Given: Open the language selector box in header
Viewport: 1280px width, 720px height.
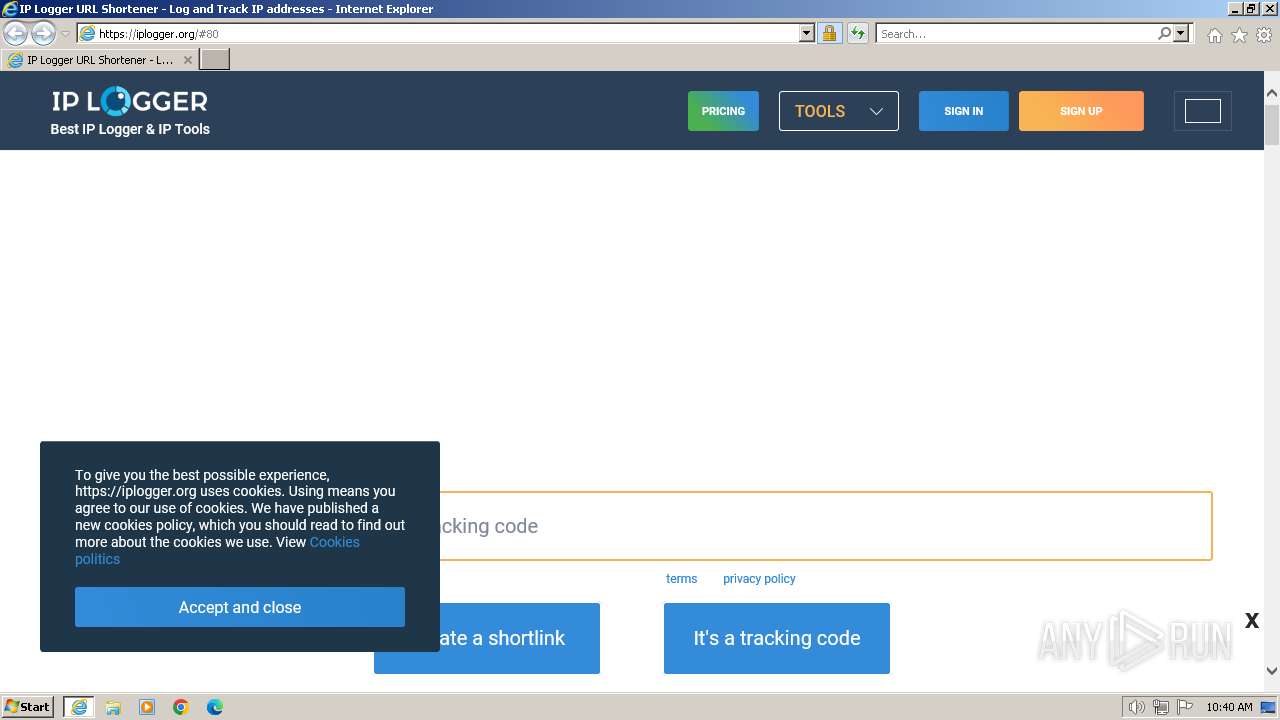Looking at the screenshot, I should click(x=1203, y=111).
